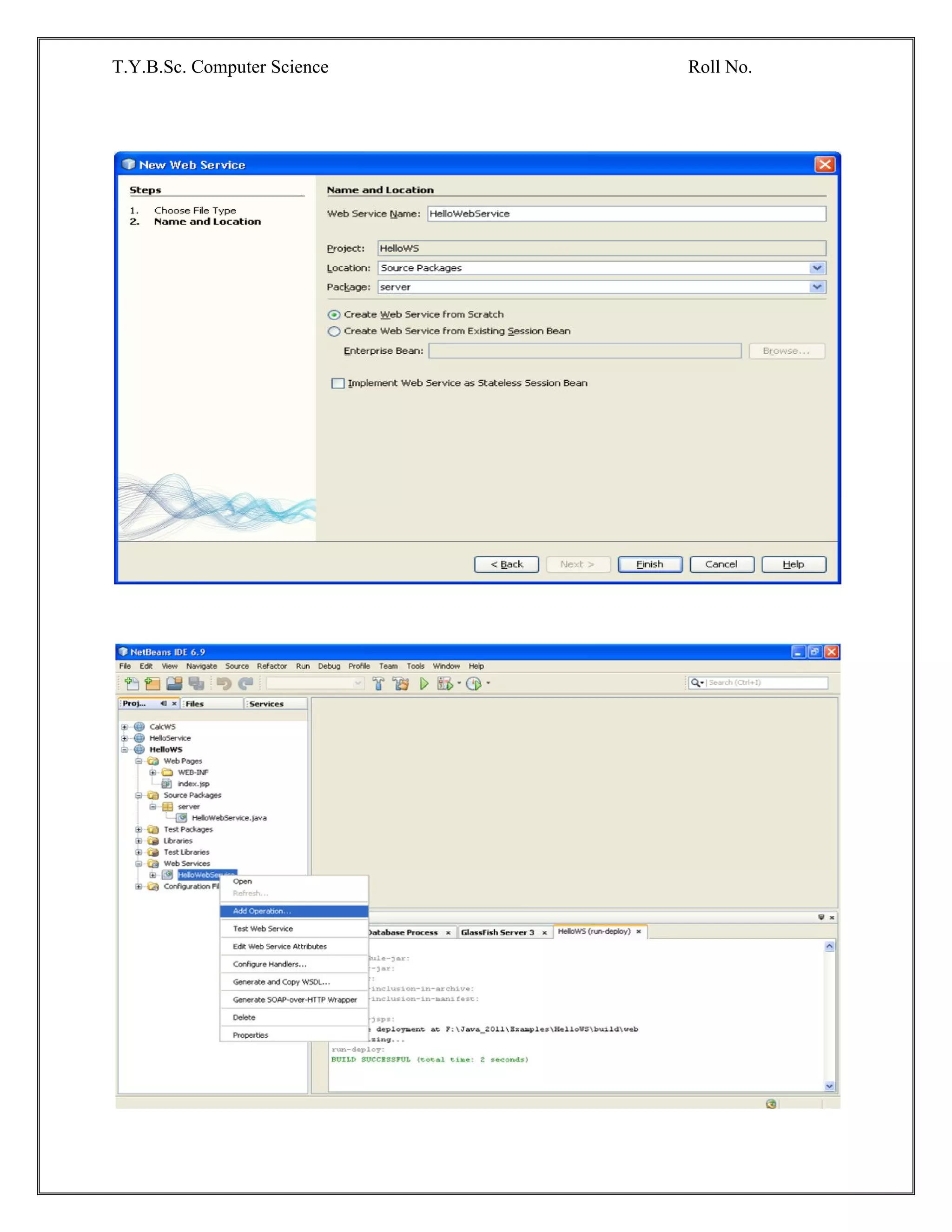The height and width of the screenshot is (1232, 952).
Task: Switch to GlassFish Server 3 output tab
Action: point(497,933)
